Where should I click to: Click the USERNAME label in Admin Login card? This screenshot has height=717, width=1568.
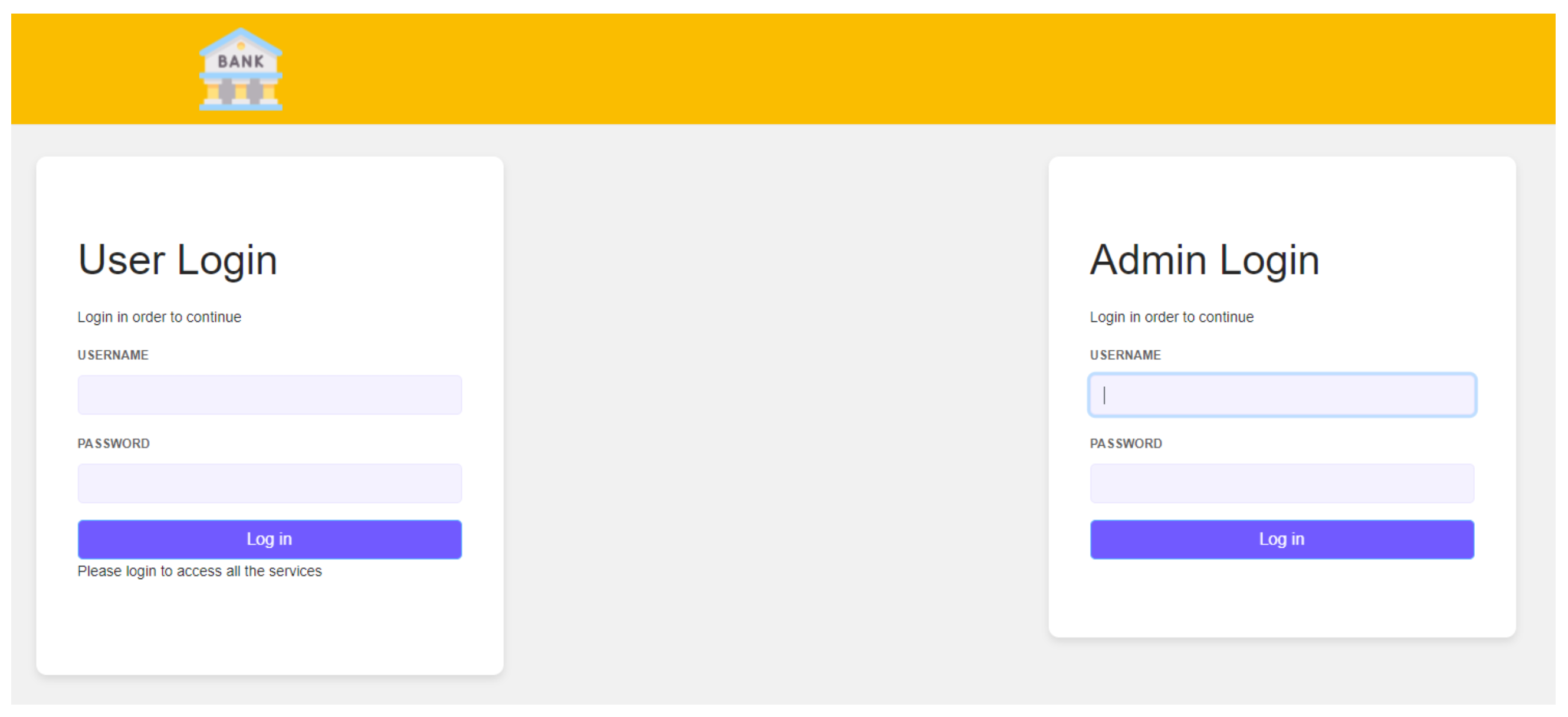1126,355
